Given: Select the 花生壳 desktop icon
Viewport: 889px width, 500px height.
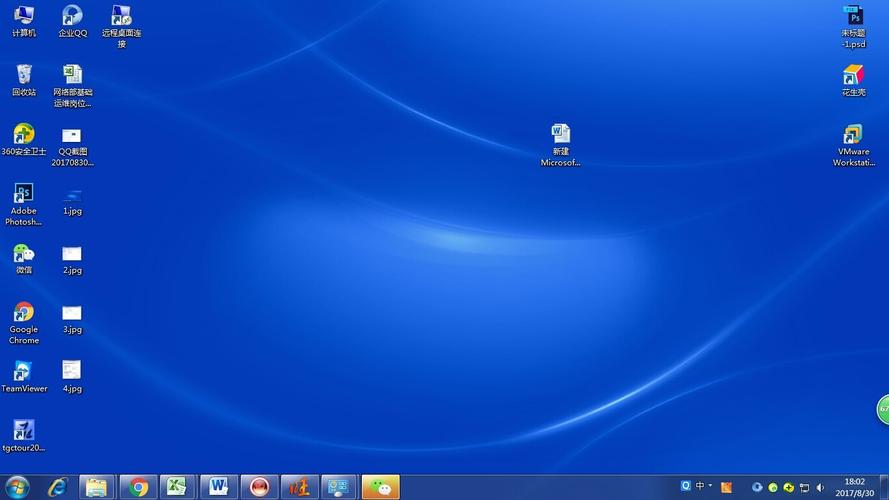Looking at the screenshot, I should coord(853,76).
